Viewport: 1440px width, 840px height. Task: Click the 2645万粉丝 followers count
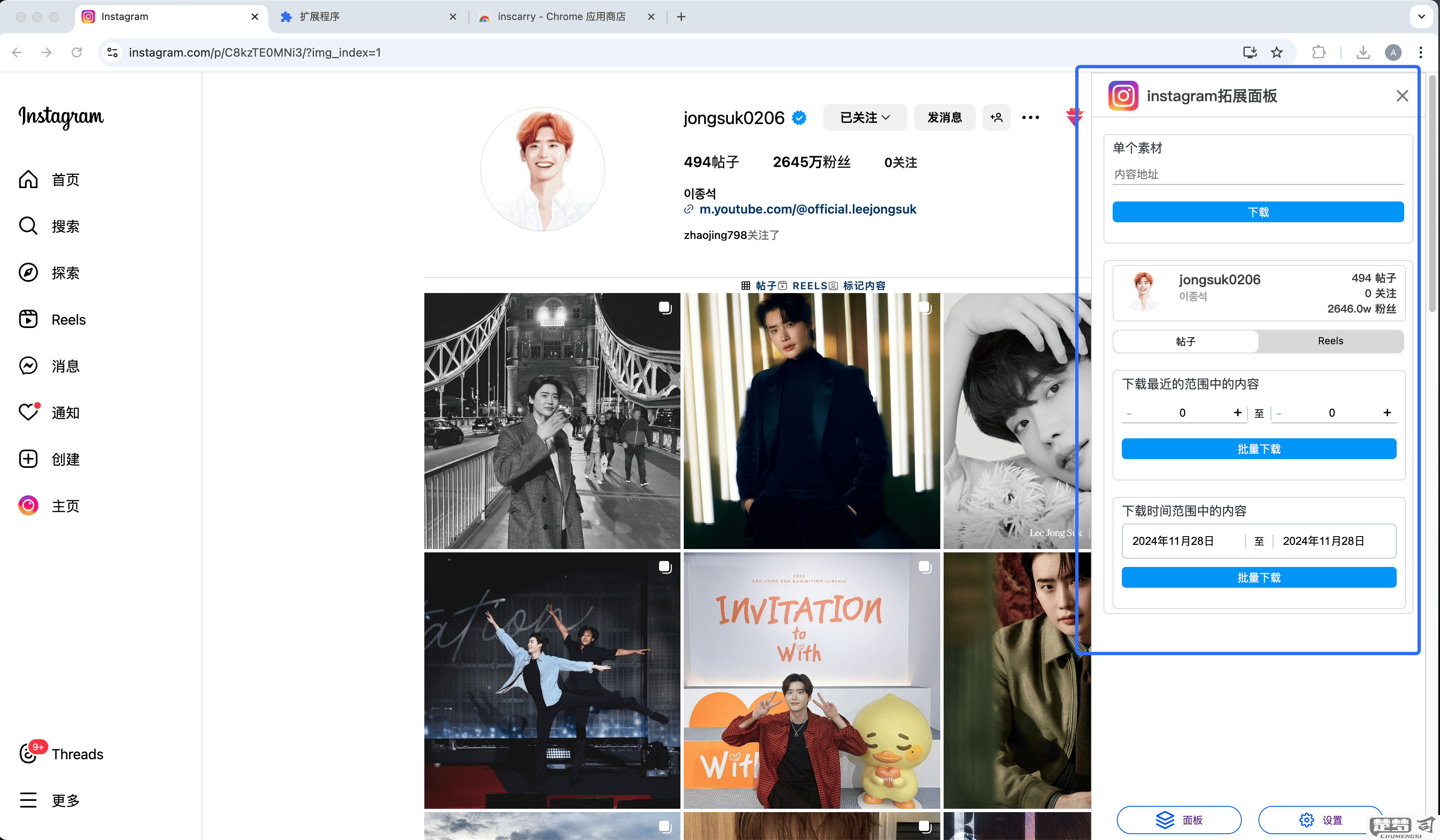[x=812, y=162]
